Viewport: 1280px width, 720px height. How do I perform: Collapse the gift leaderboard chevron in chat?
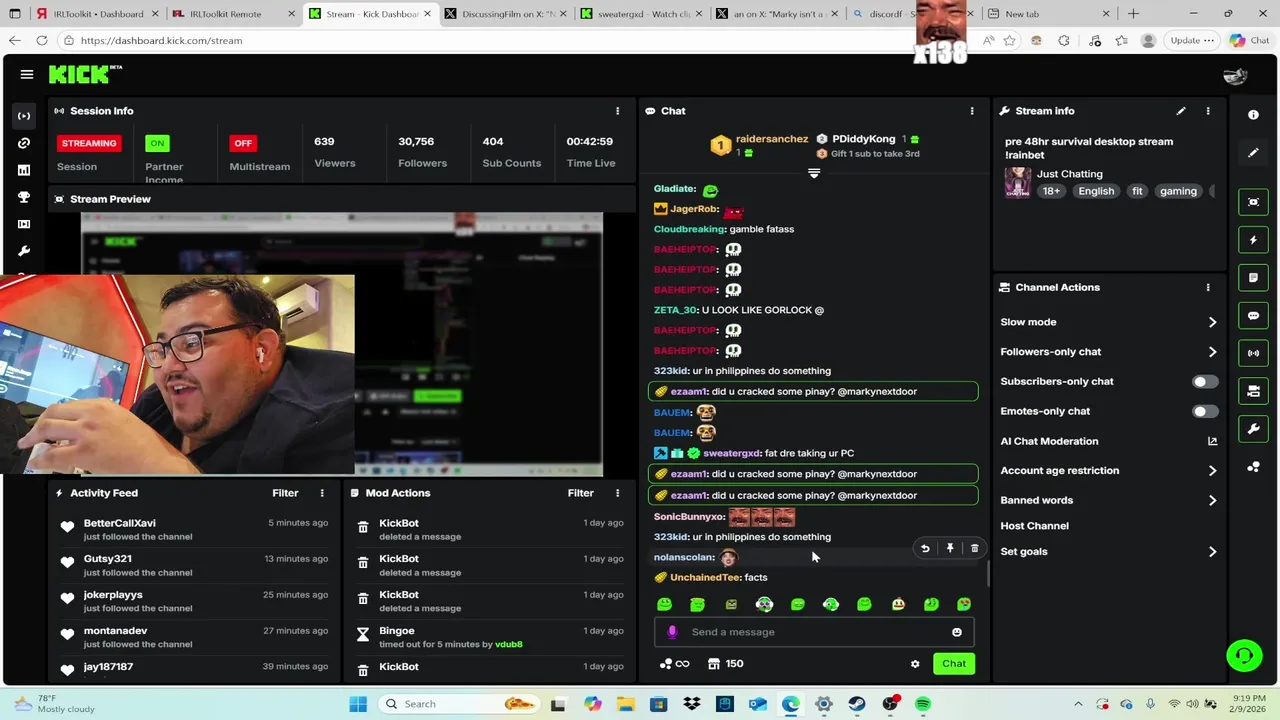(814, 173)
